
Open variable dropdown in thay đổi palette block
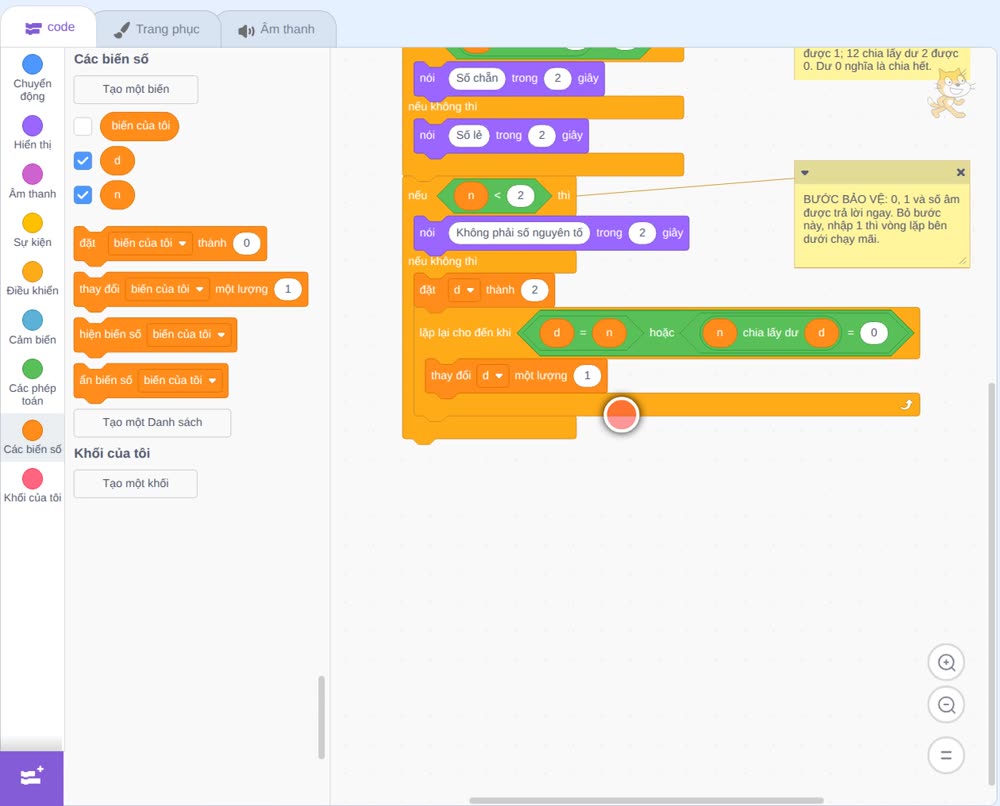point(167,289)
